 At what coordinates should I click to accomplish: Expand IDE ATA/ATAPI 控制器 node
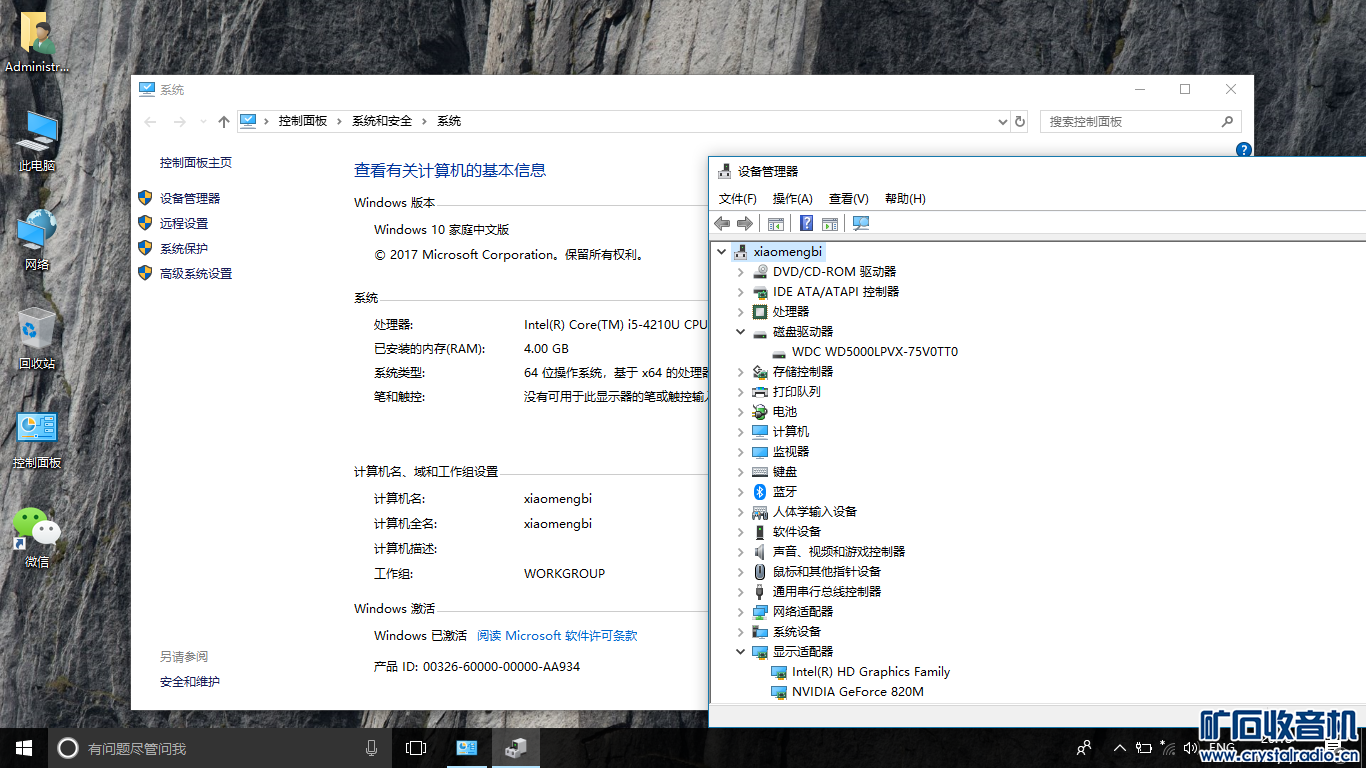click(x=741, y=292)
